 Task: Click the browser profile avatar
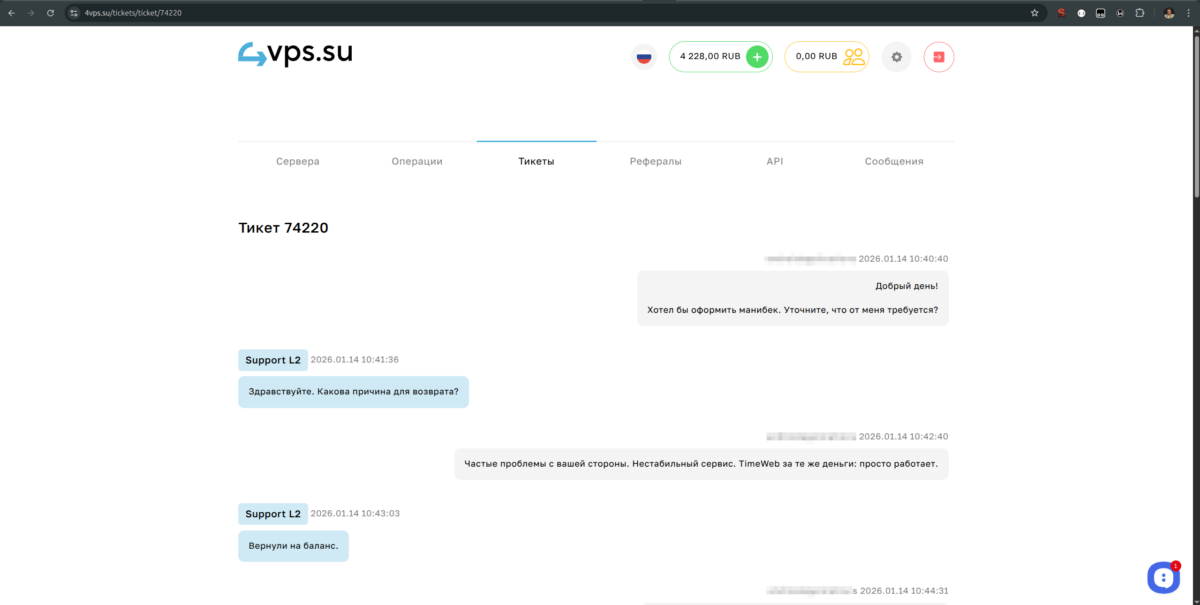point(1169,13)
